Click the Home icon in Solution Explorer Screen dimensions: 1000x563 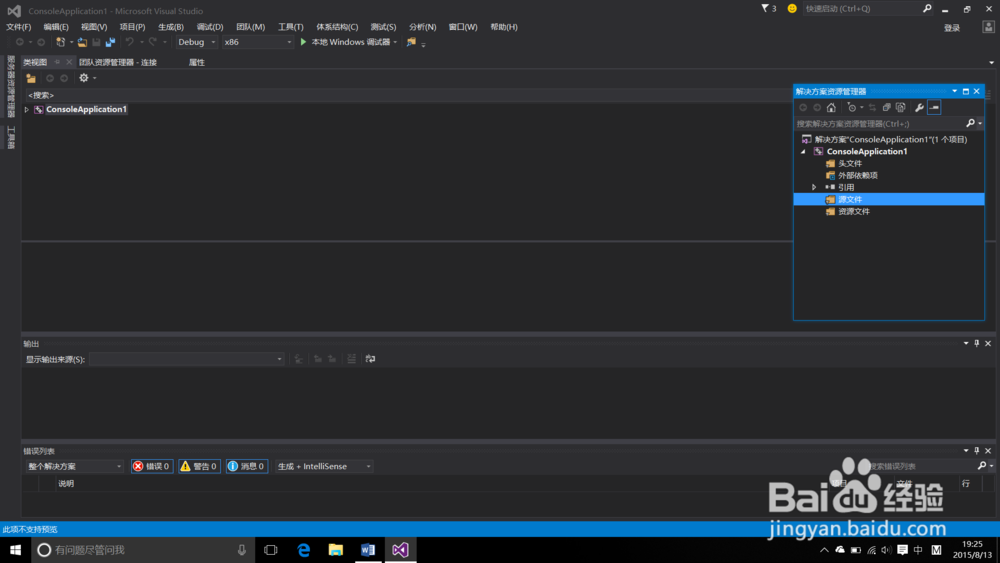(831, 108)
